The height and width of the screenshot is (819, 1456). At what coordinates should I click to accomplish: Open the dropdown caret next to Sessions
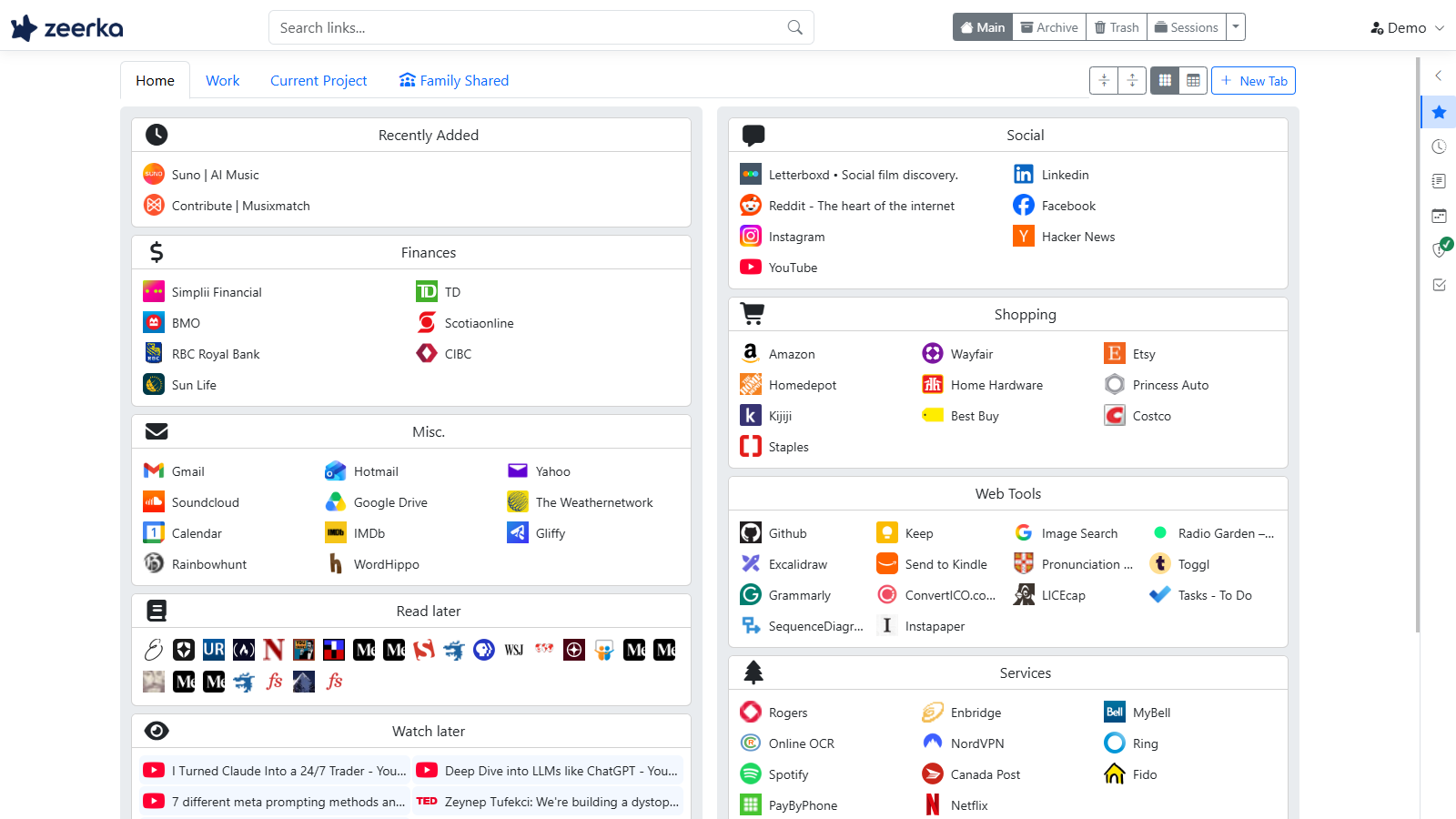(x=1236, y=27)
